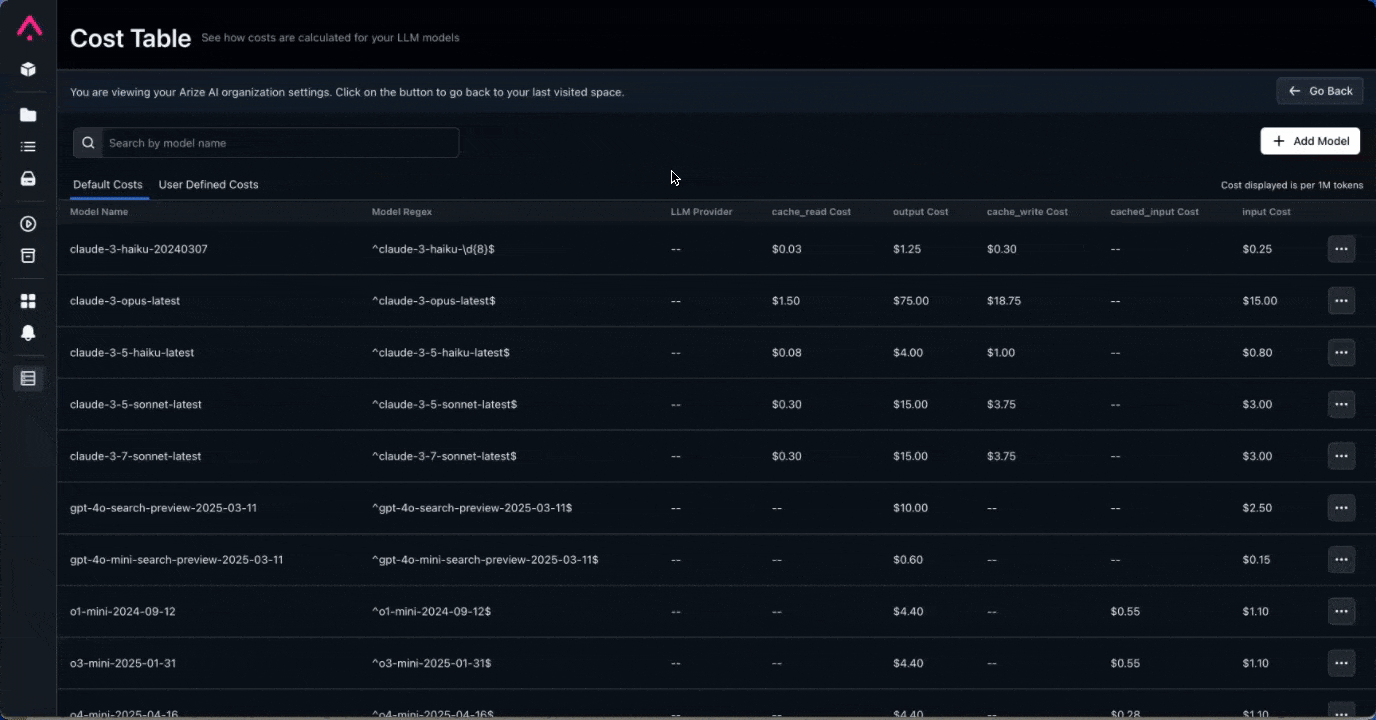Viewport: 1376px width, 720px height.
Task: Click regex ^o1-mini-2024-09-12$
Action: [431, 611]
